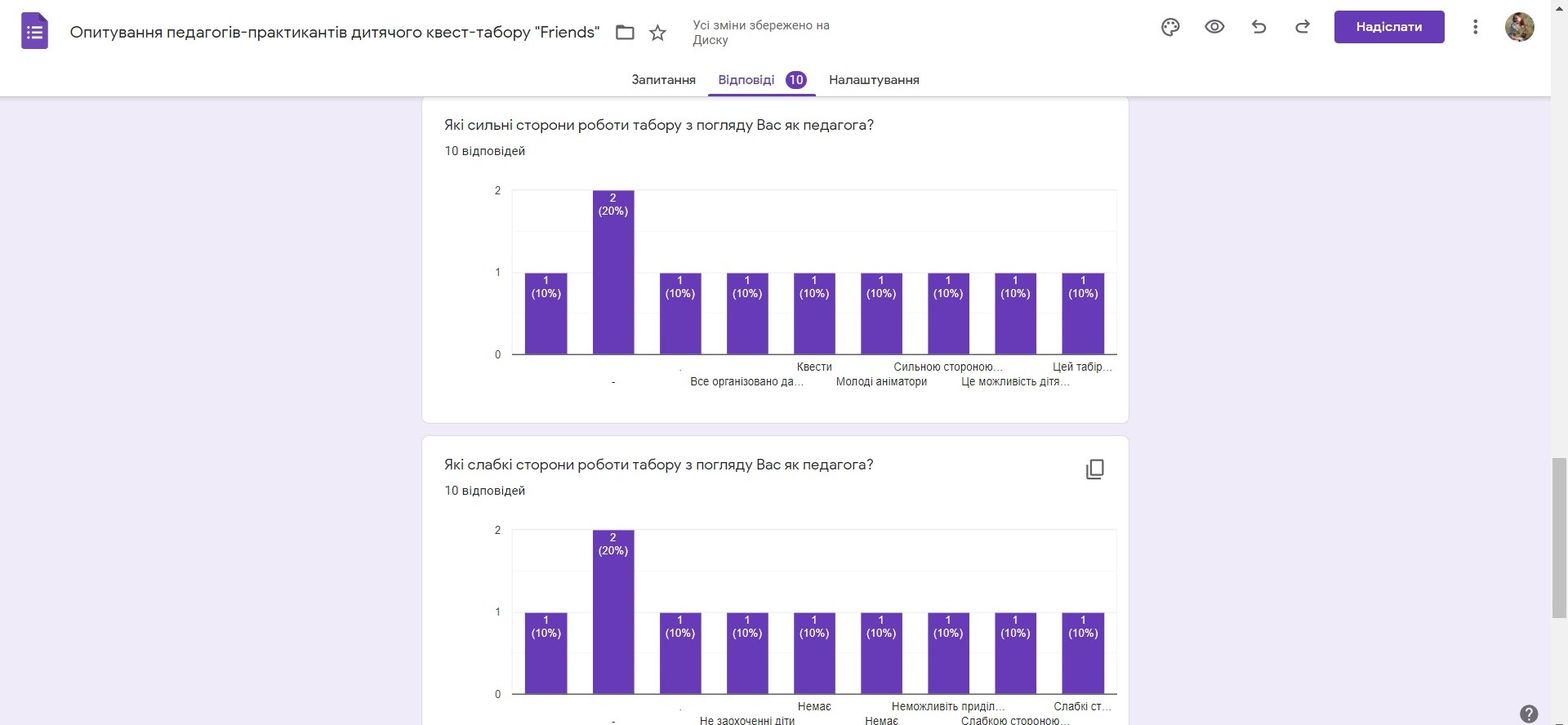The image size is (1568, 725).
Task: Switch to the Запитання tab
Action: [663, 80]
